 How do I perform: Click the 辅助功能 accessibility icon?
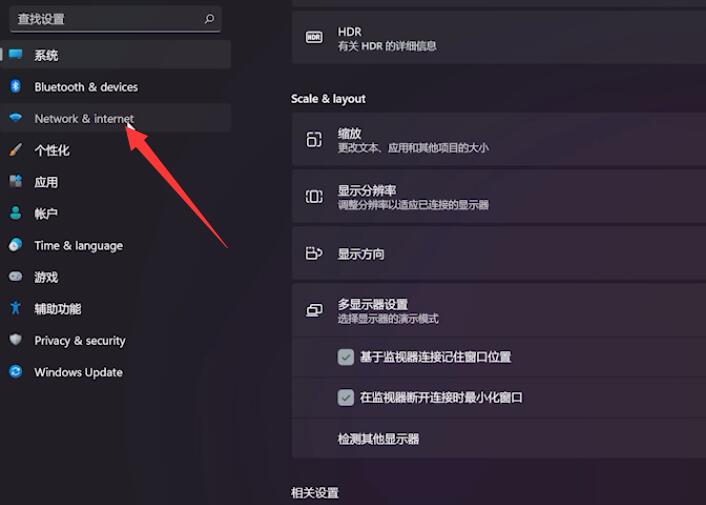coord(16,308)
